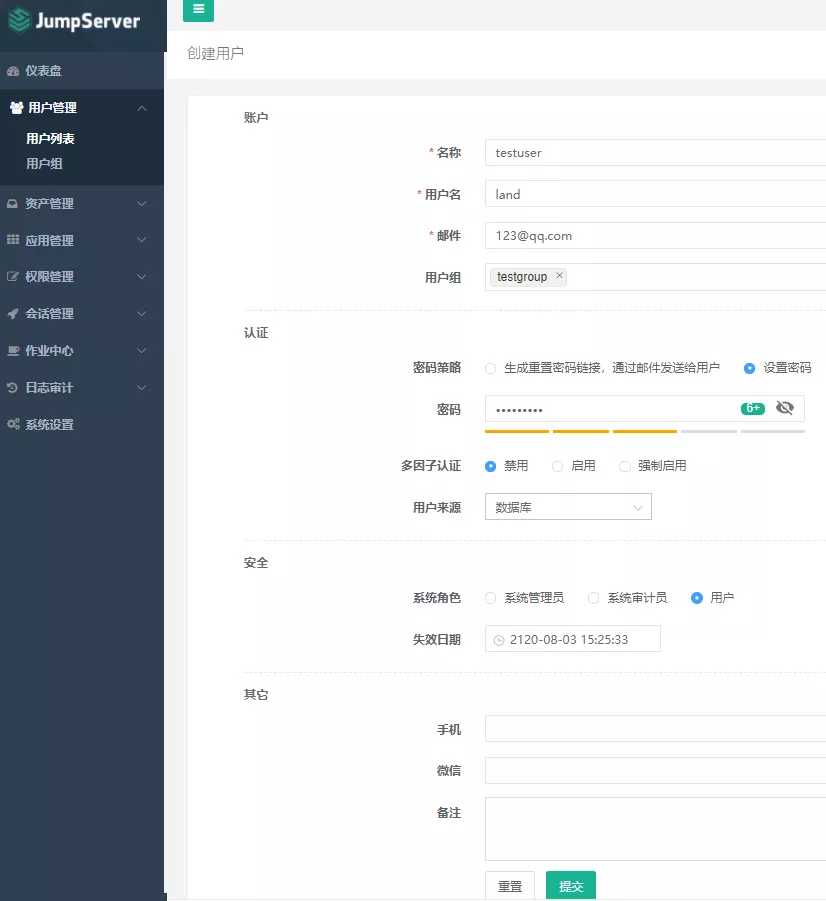Click the 备注 remarks text area
Image resolution: width=826 pixels, height=901 pixels.
coord(655,828)
